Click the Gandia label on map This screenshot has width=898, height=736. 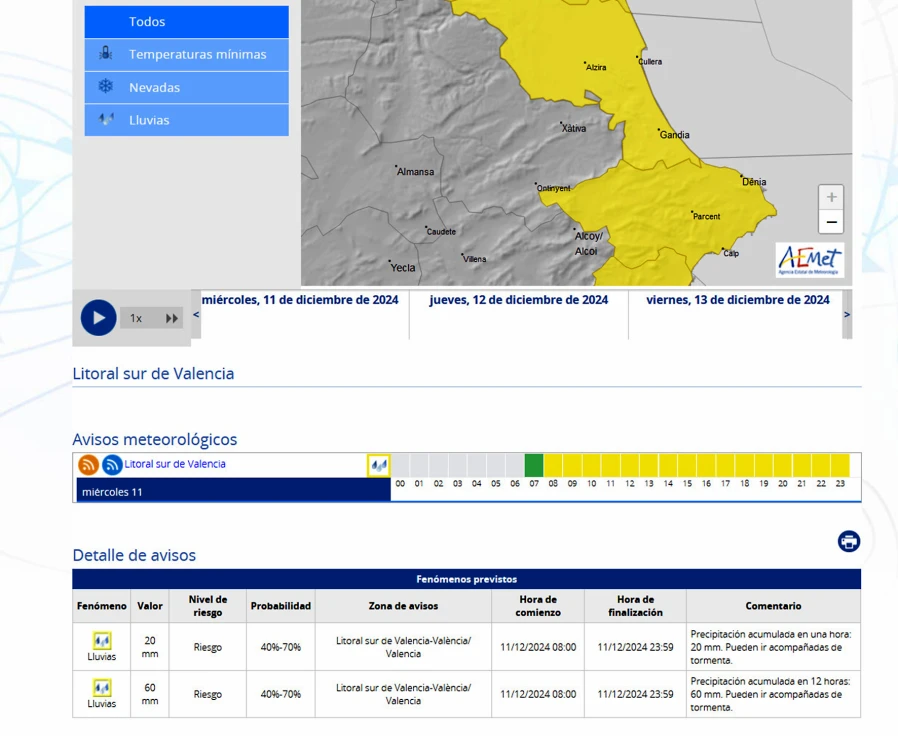674,135
